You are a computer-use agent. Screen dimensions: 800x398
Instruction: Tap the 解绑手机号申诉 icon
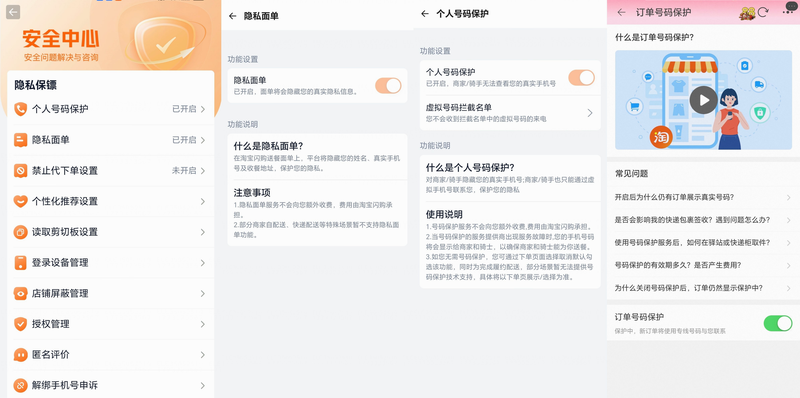[x=20, y=385]
